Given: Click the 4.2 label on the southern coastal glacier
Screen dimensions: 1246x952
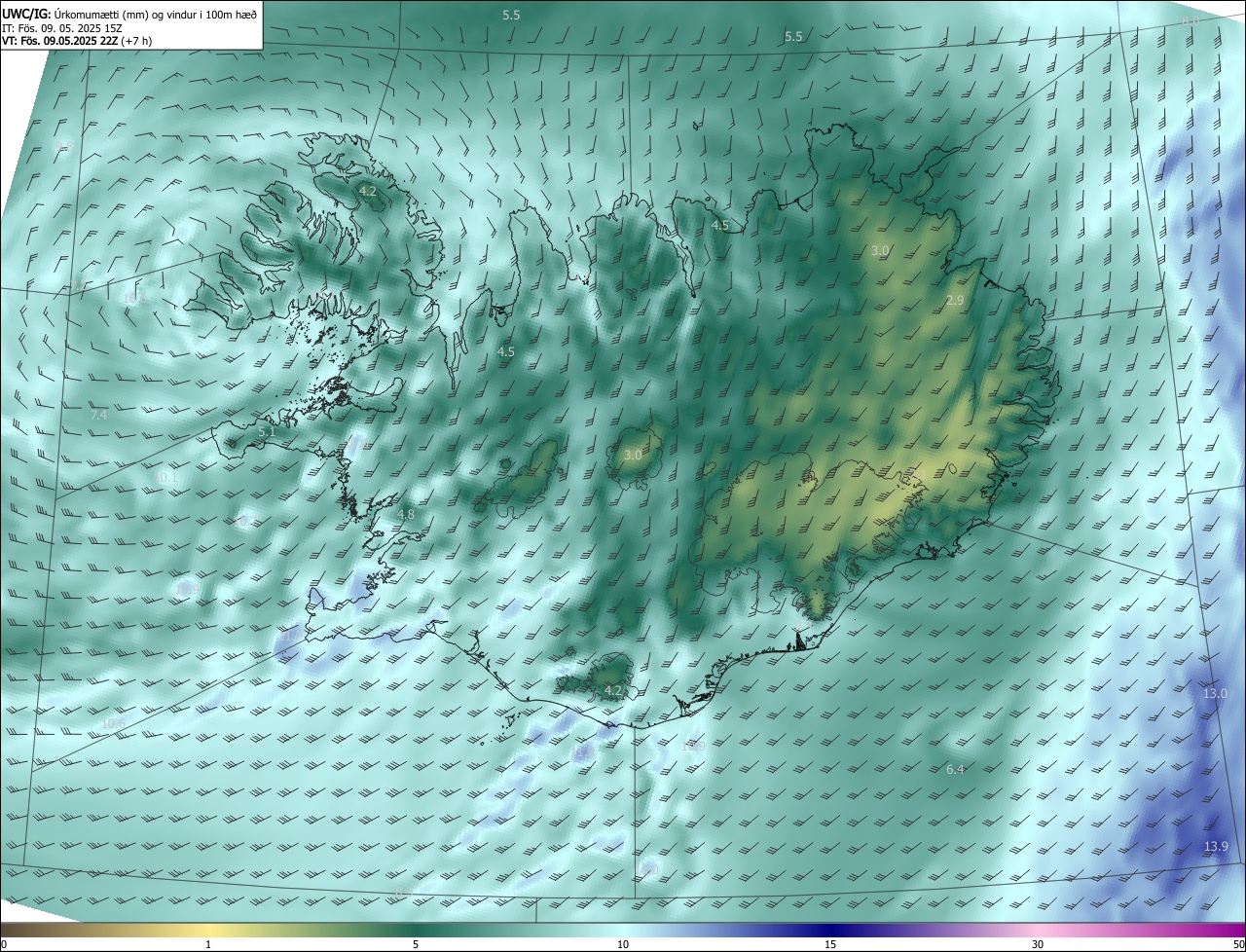Looking at the screenshot, I should (x=613, y=690).
